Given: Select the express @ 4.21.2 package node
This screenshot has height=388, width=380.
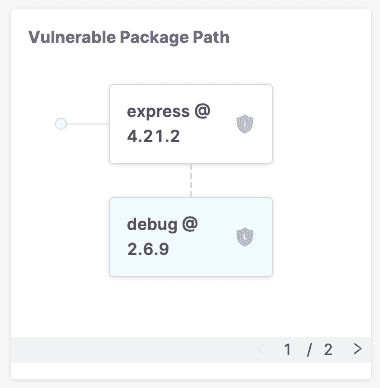Looking at the screenshot, I should point(191,124).
